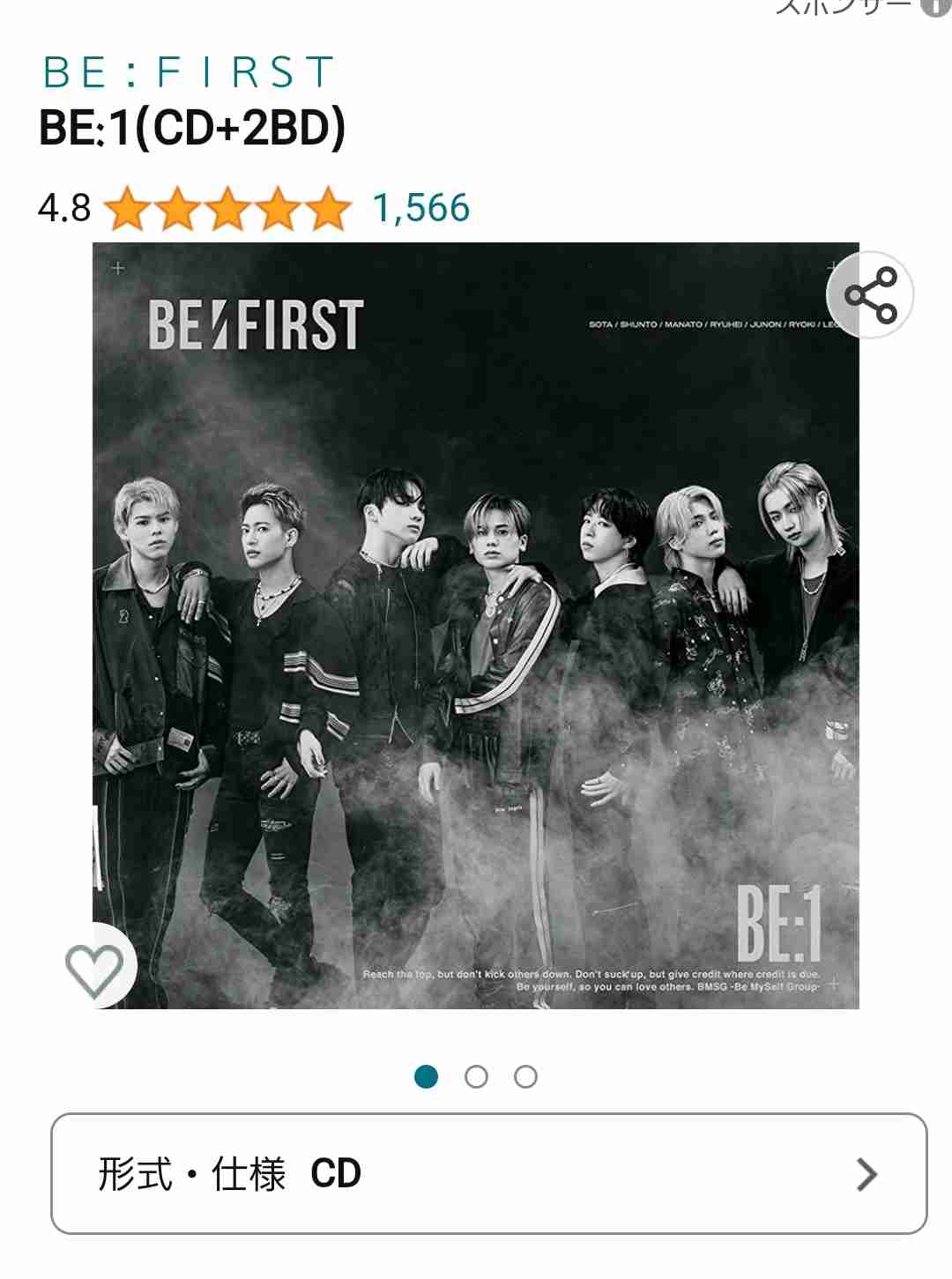Select the first image carousel dot
This screenshot has height=1279, width=952.
[x=427, y=1076]
